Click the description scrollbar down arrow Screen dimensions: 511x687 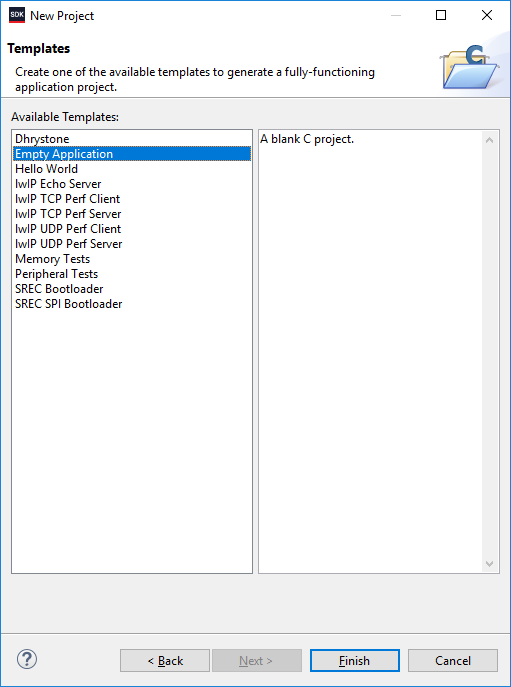coord(490,563)
